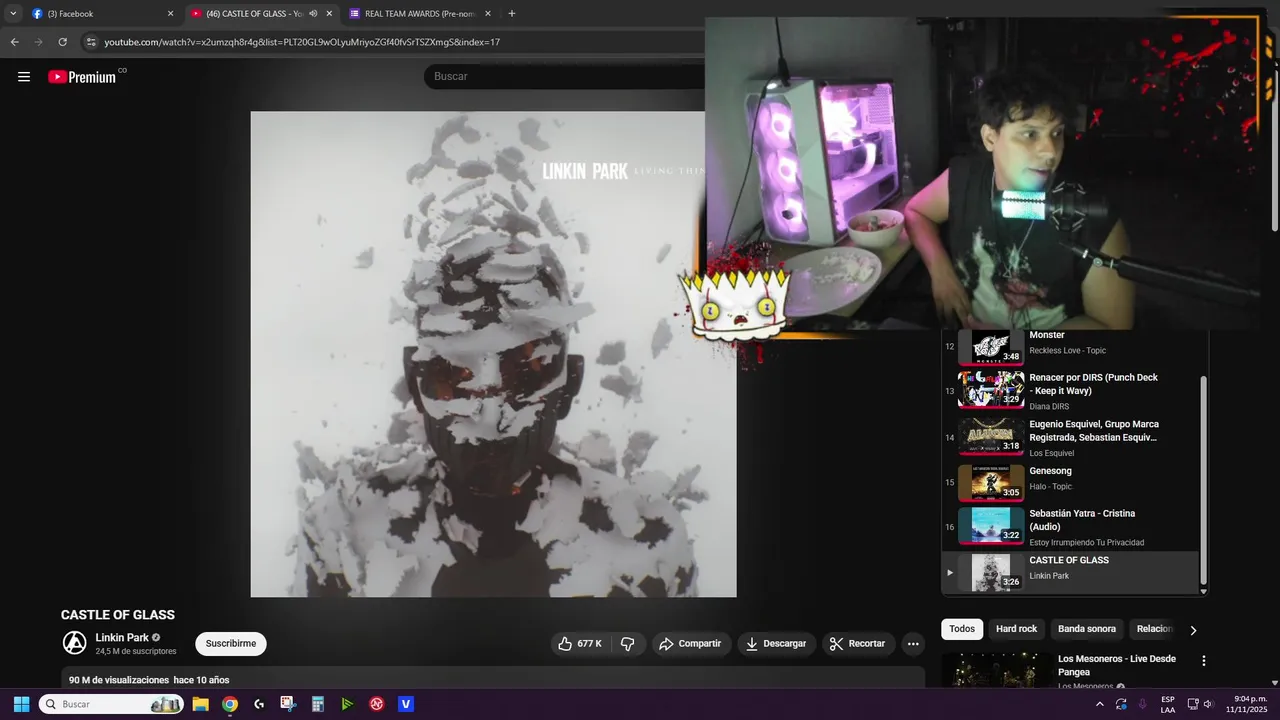Close the CASTLE OF GLASS YouTube tab
This screenshot has width=1280, height=720.
[329, 14]
